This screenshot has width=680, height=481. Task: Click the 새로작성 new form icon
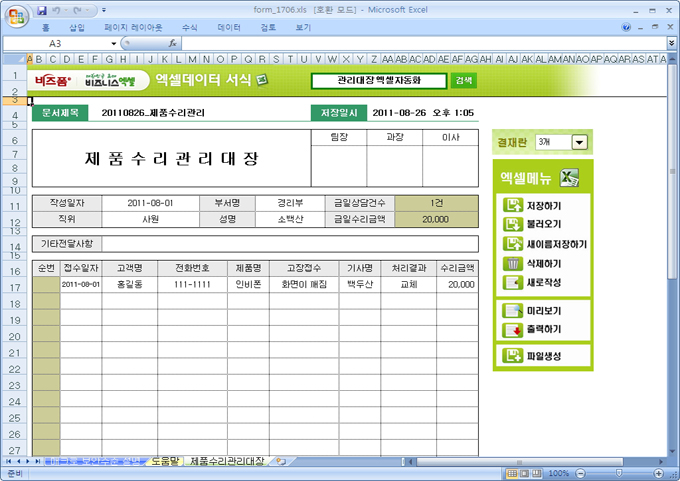pos(513,282)
